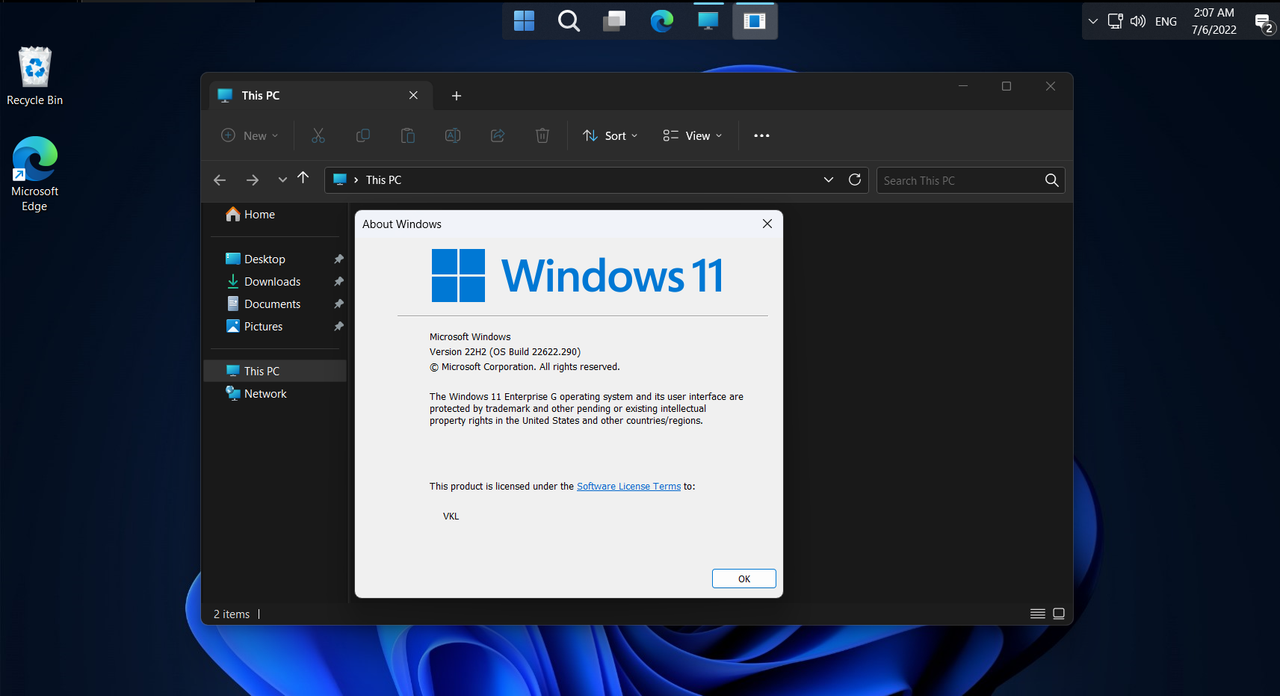Viewport: 1280px width, 696px height.
Task: Open the volume tray icon
Action: point(1138,21)
